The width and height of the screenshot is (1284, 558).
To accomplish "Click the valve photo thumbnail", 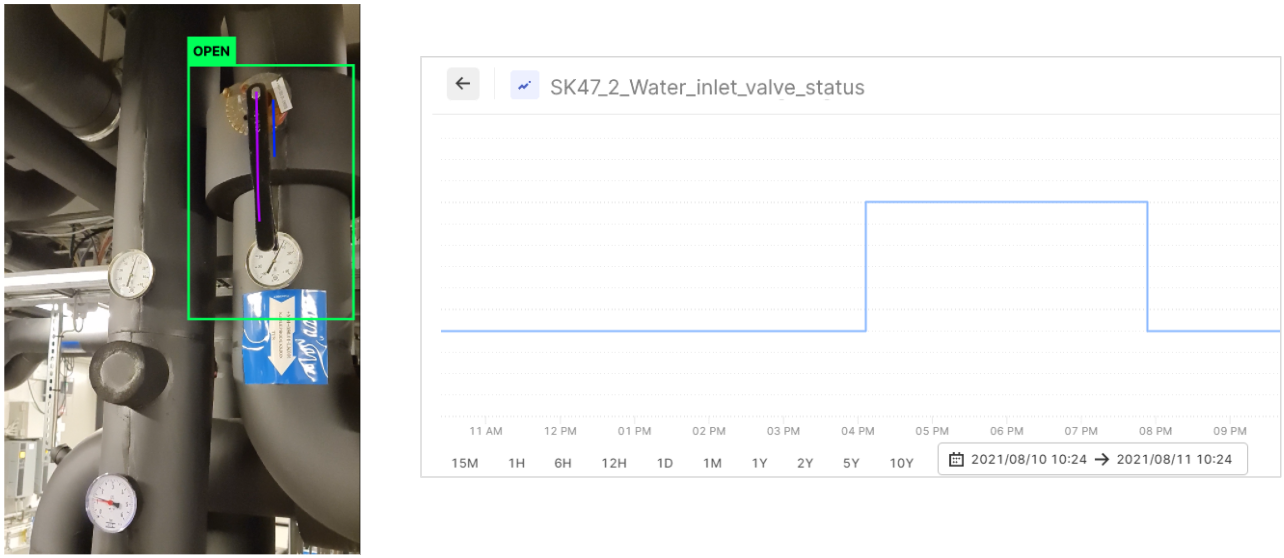I will pyautogui.click(x=182, y=279).
